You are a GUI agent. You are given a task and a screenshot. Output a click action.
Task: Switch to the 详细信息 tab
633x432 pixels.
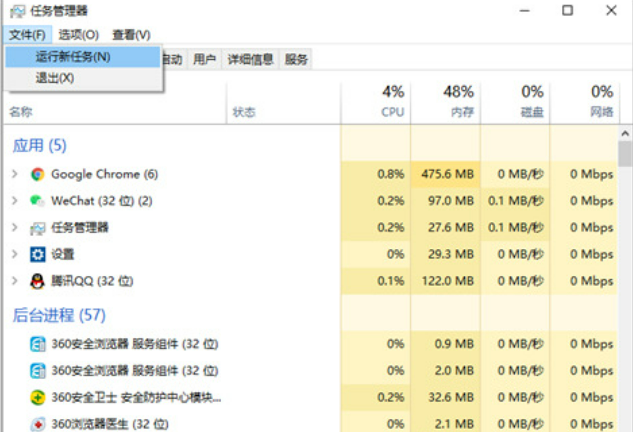point(249,60)
